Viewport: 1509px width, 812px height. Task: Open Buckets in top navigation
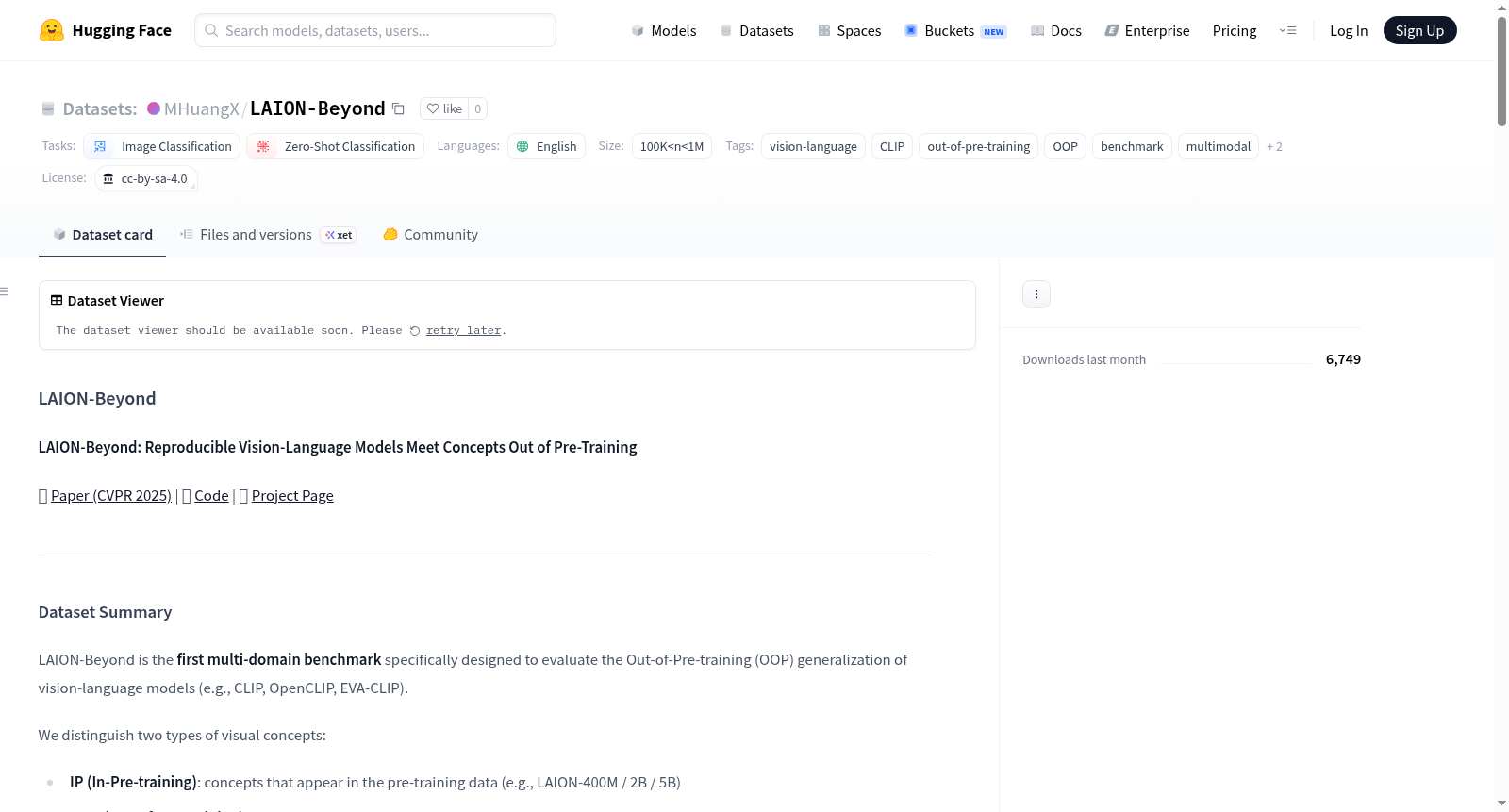pyautogui.click(x=955, y=30)
